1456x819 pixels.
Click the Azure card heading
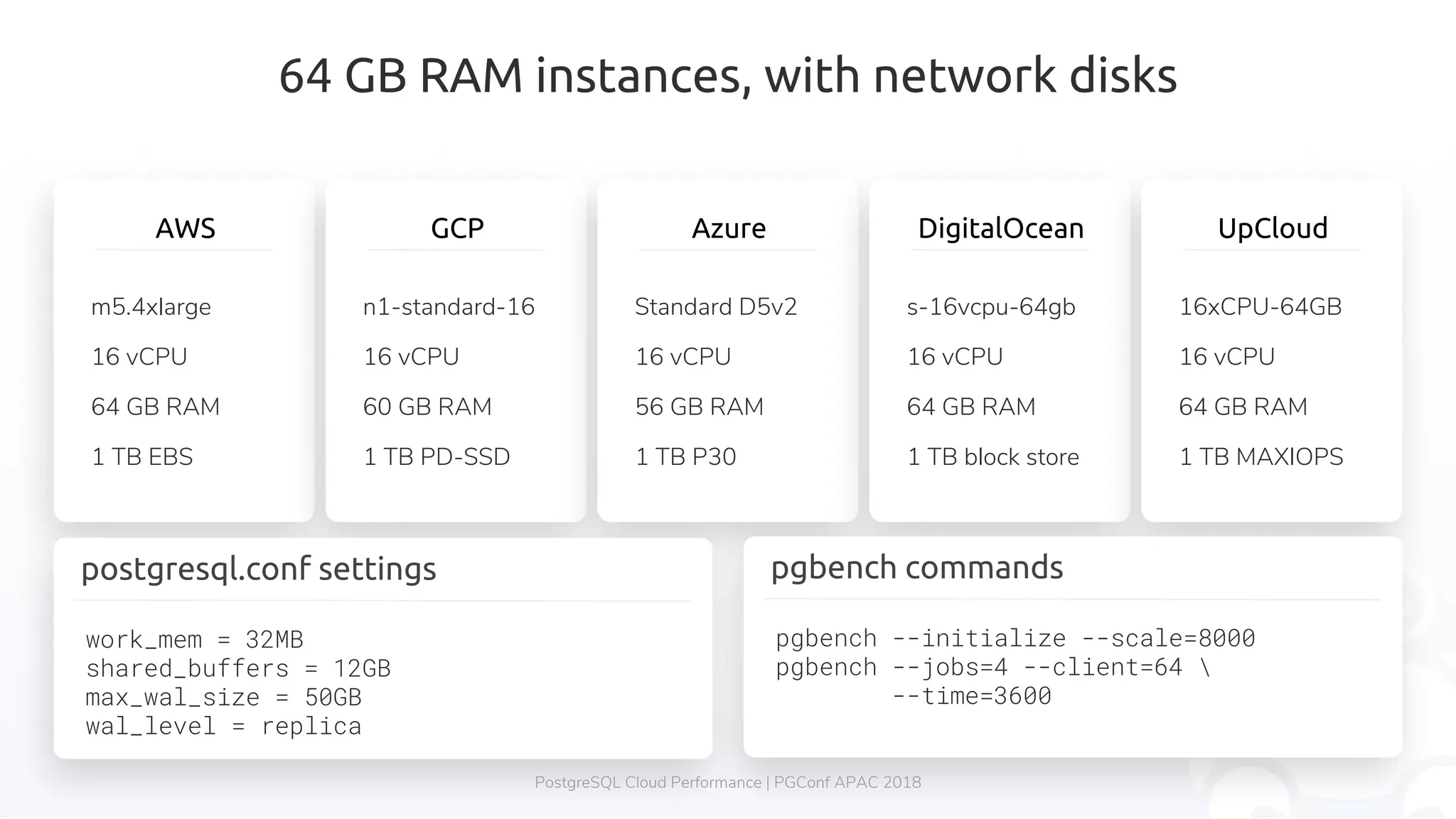729,228
